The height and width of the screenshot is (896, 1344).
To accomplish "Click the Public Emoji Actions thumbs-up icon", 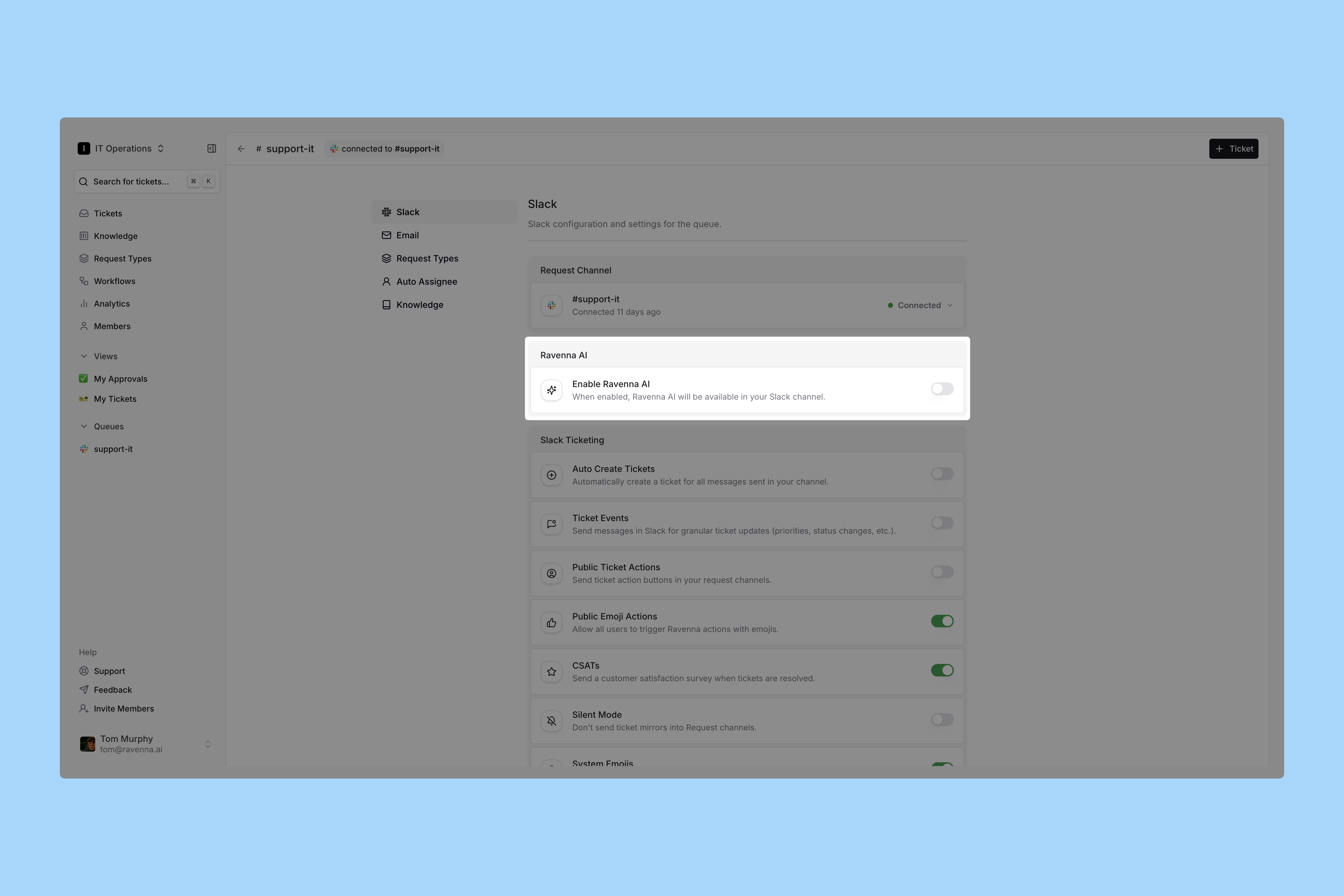I will tap(552, 623).
